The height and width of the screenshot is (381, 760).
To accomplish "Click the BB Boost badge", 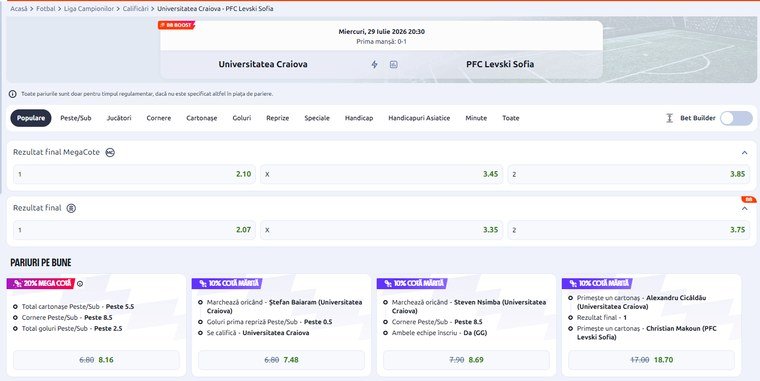I will coord(176,25).
